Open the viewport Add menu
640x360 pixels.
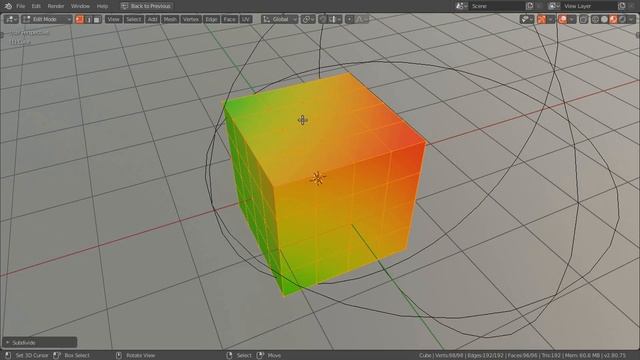click(x=152, y=19)
